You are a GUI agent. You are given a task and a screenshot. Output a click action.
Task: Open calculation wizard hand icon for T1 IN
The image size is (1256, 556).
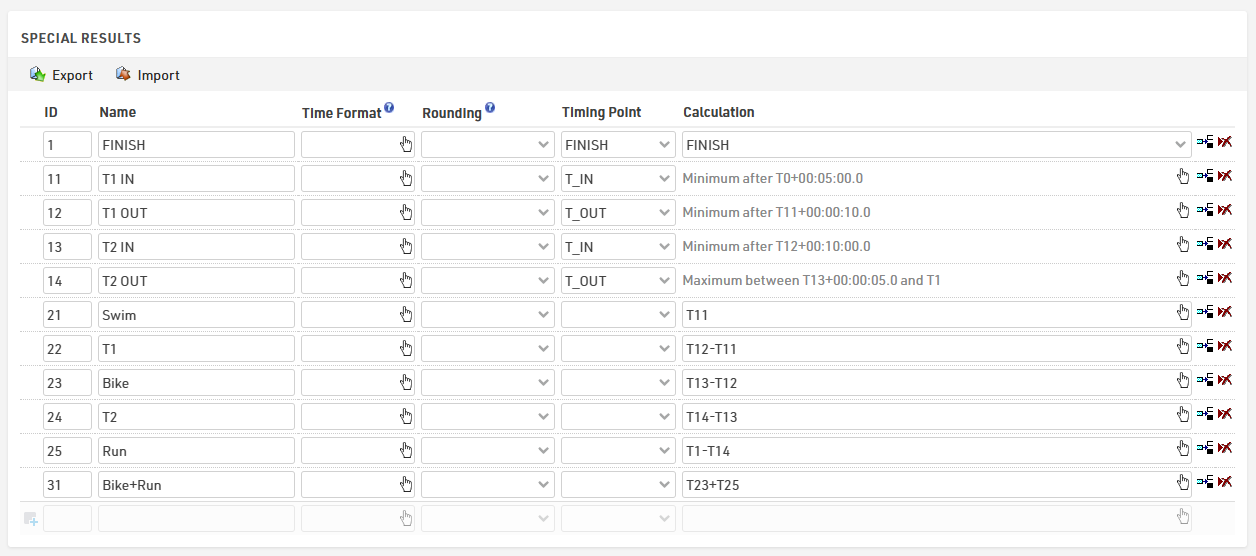pos(1183,178)
